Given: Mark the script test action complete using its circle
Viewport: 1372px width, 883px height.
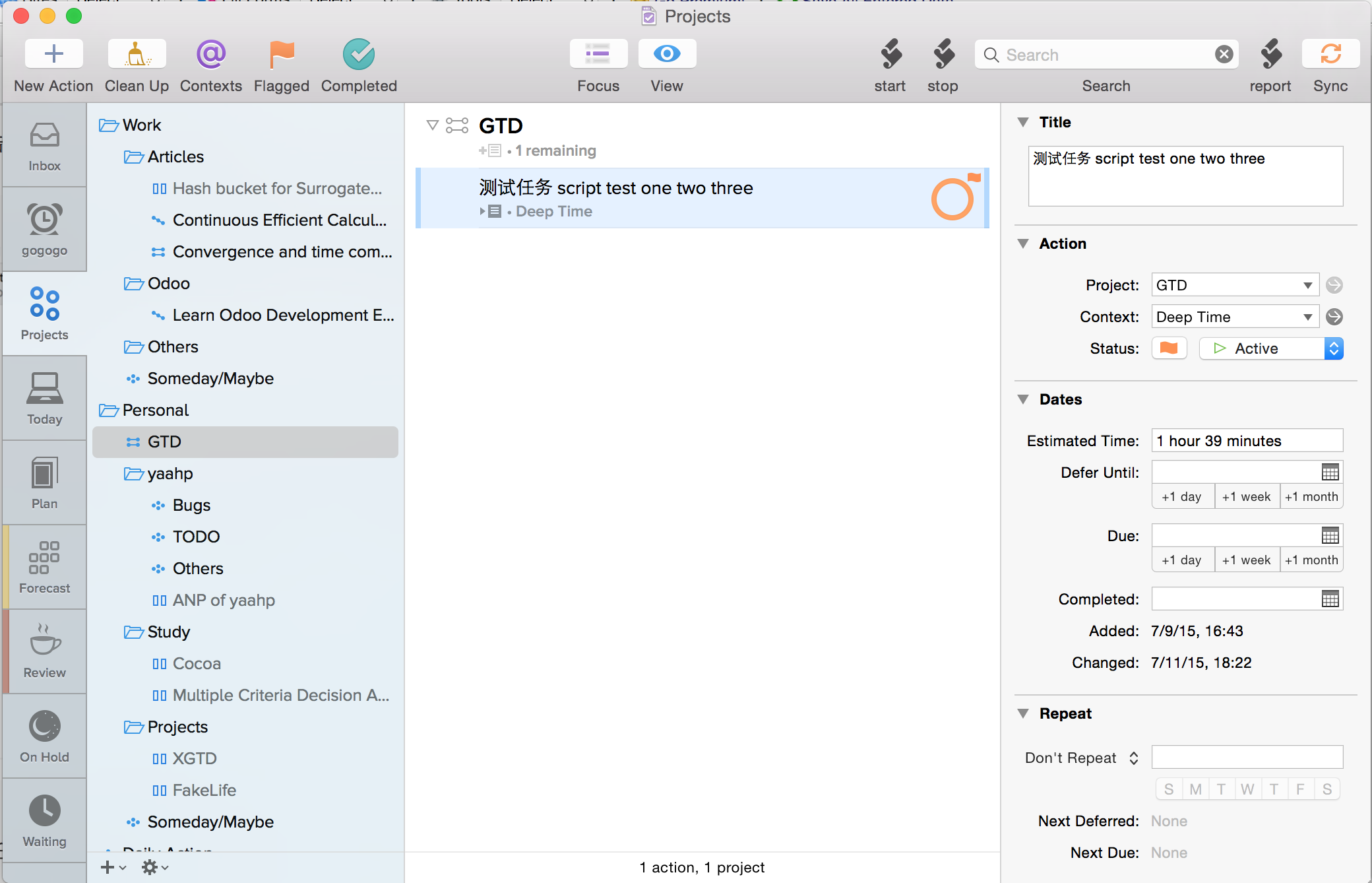Looking at the screenshot, I should [x=952, y=199].
